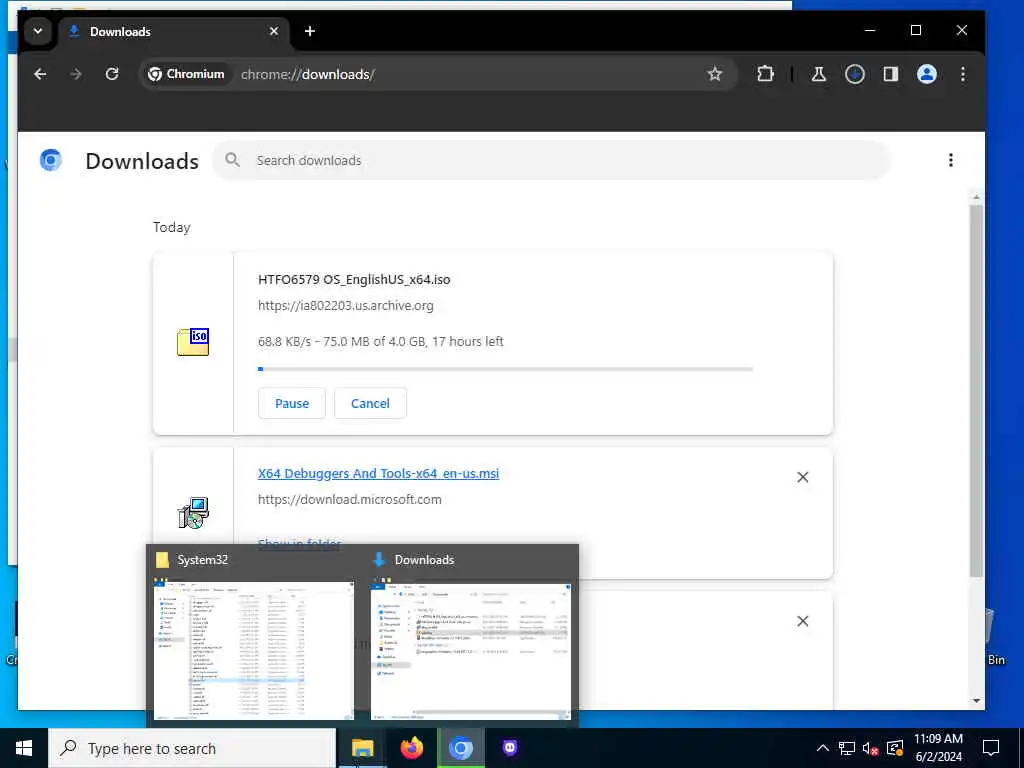Open a new tab with the plus button
This screenshot has height=768, width=1024.
310,31
